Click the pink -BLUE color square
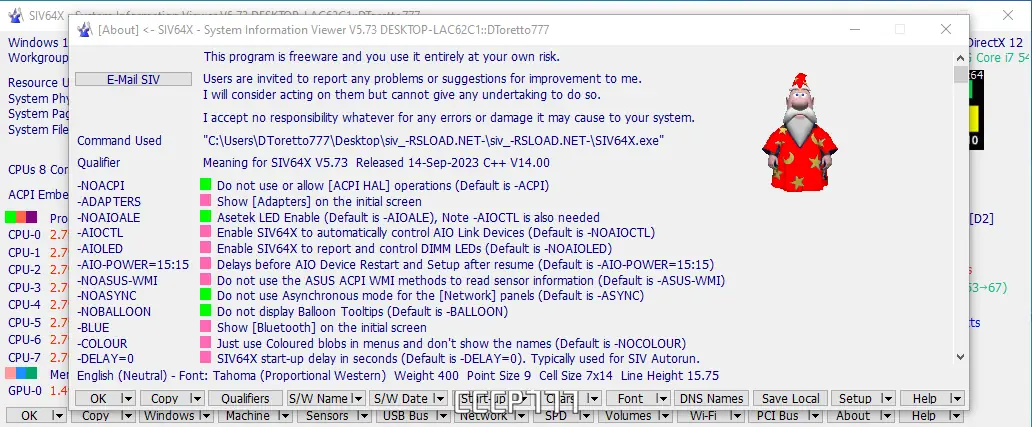 (x=205, y=327)
